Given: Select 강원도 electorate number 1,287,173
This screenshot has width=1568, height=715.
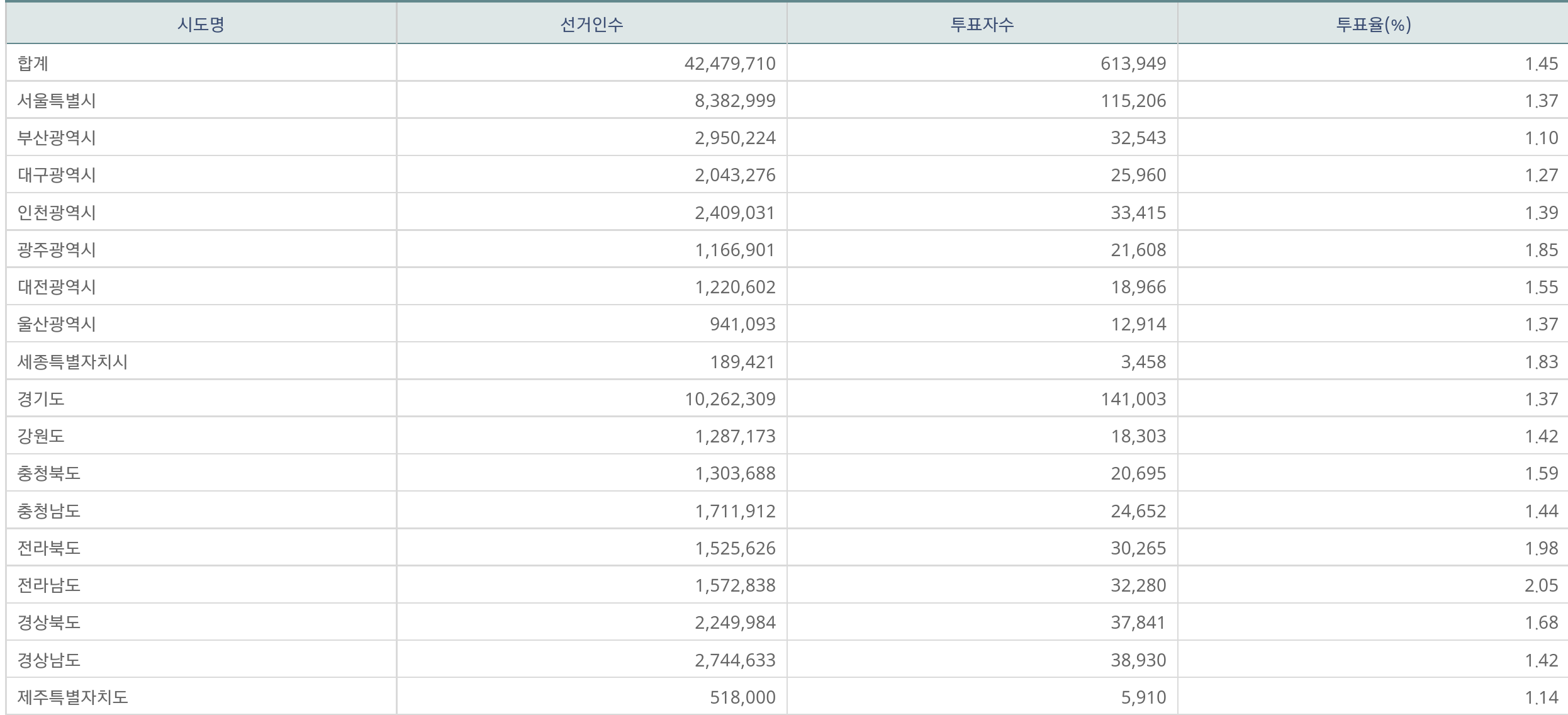Looking at the screenshot, I should 735,436.
